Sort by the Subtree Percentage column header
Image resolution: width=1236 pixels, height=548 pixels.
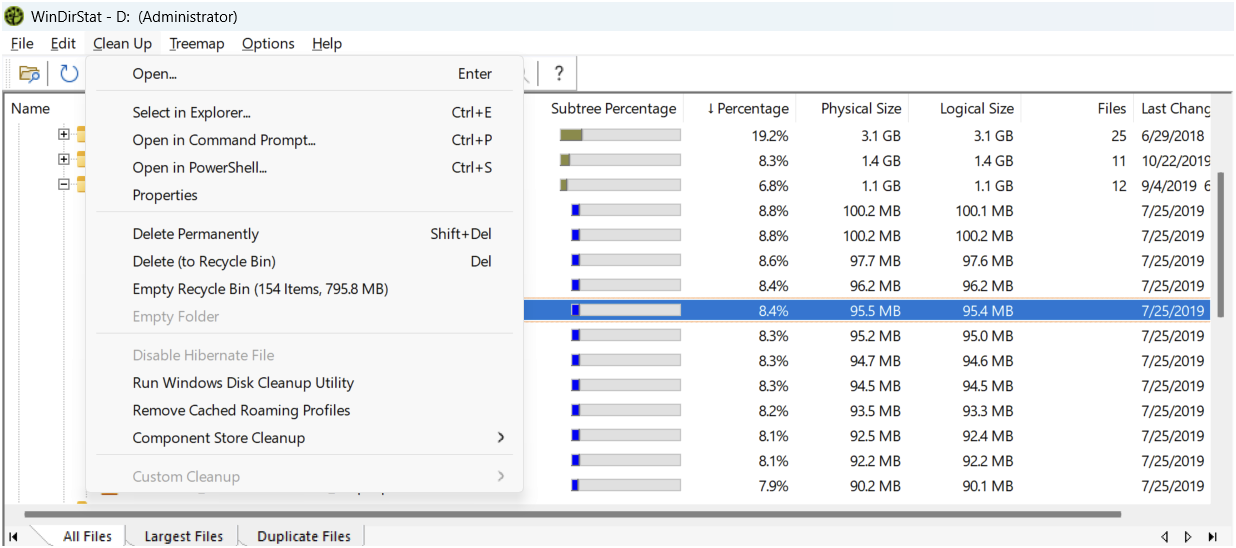[614, 109]
